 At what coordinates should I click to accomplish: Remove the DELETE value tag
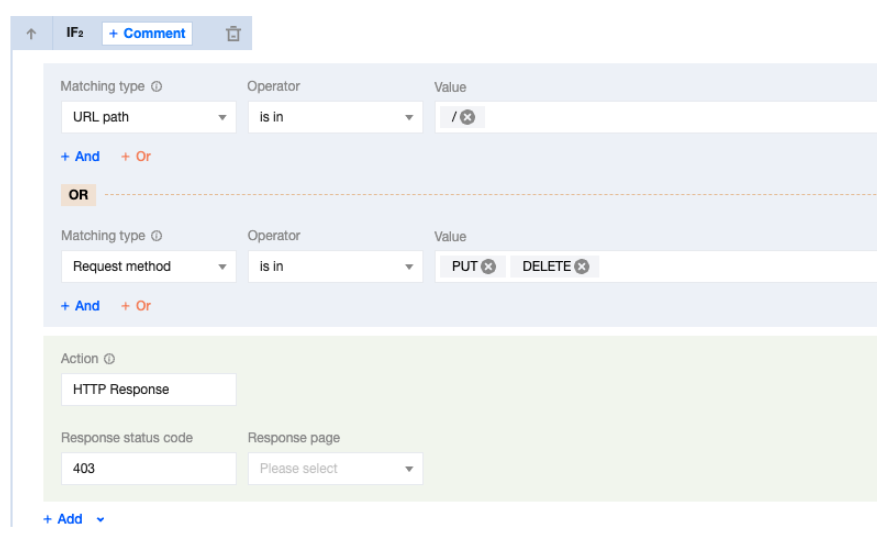(x=581, y=267)
